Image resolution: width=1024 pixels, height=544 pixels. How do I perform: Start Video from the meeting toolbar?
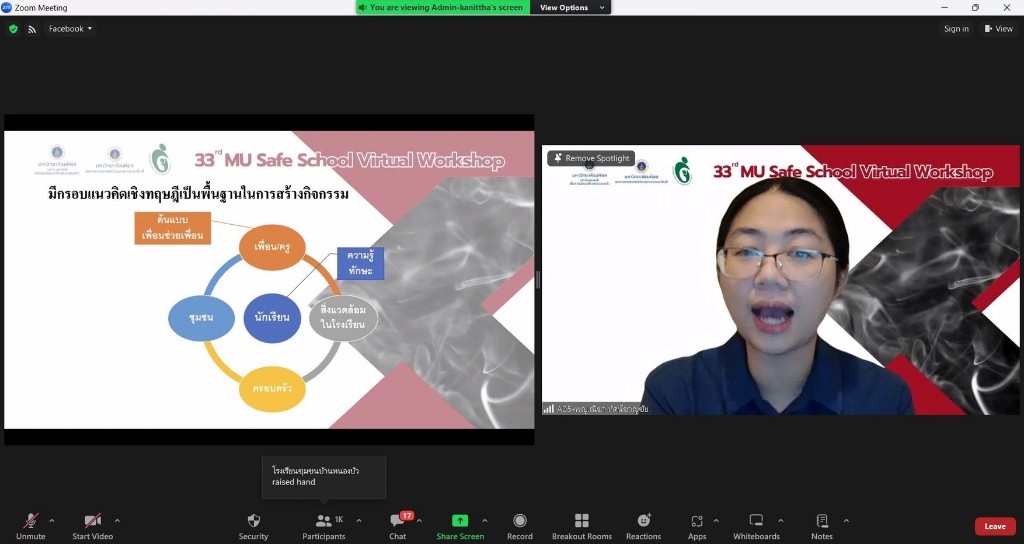pyautogui.click(x=93, y=526)
